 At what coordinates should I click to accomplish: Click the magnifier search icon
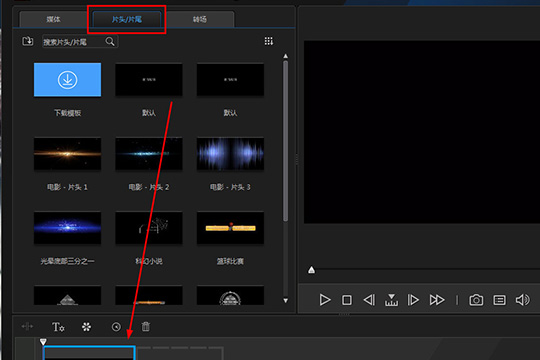point(110,42)
